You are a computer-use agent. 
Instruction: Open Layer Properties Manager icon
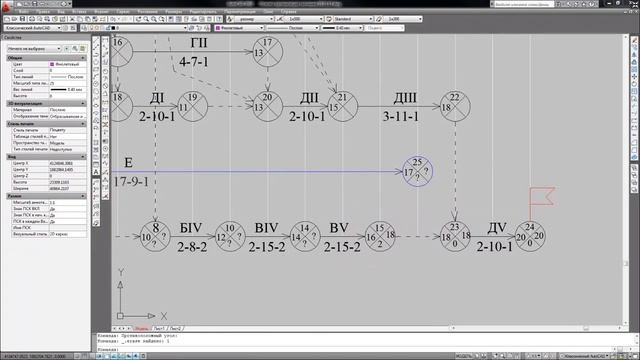coord(83,28)
